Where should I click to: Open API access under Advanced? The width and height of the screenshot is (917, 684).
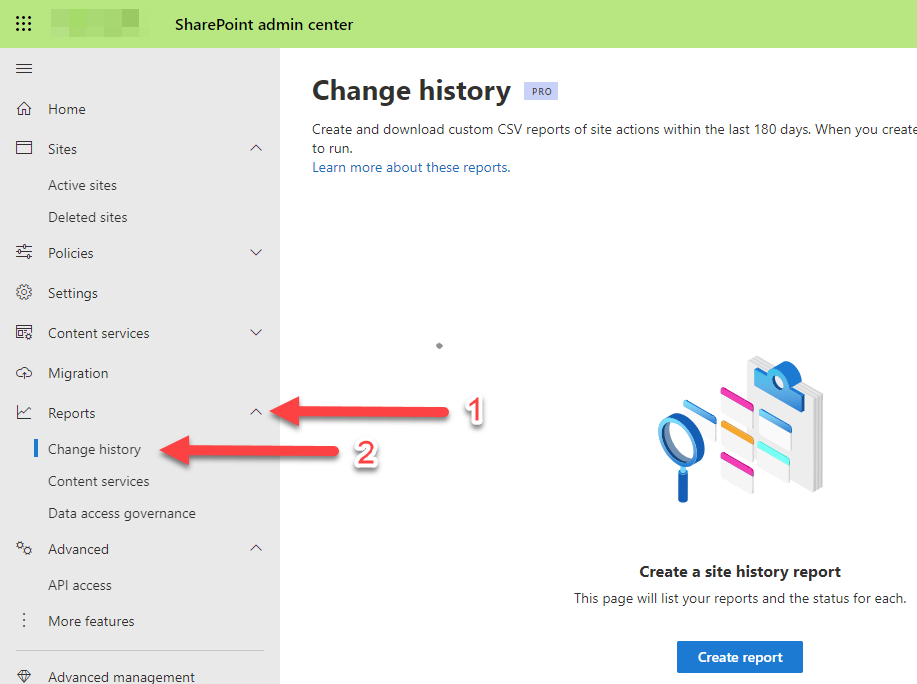[x=80, y=585]
